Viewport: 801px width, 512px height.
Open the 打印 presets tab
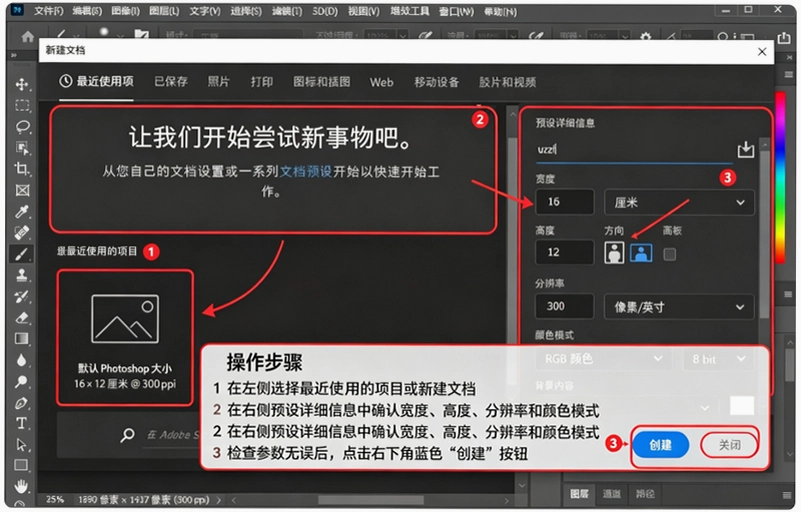(262, 82)
